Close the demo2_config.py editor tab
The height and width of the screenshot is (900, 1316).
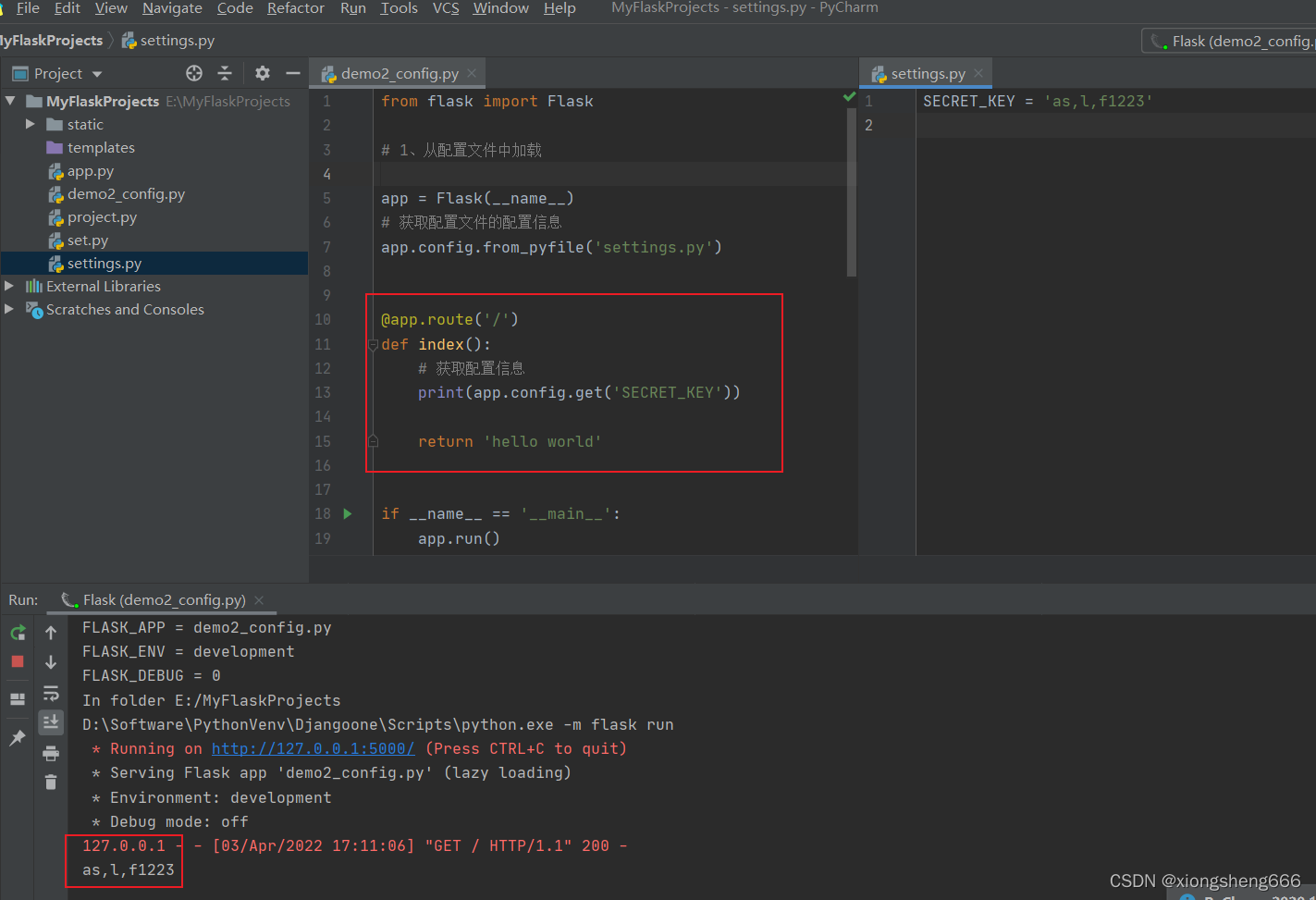[x=472, y=73]
